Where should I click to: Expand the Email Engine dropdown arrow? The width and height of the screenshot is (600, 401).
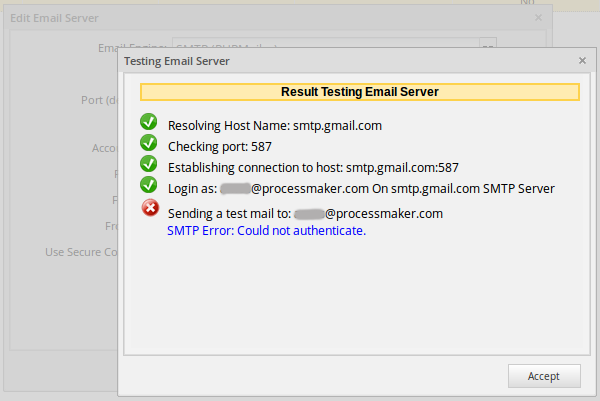pos(487,47)
